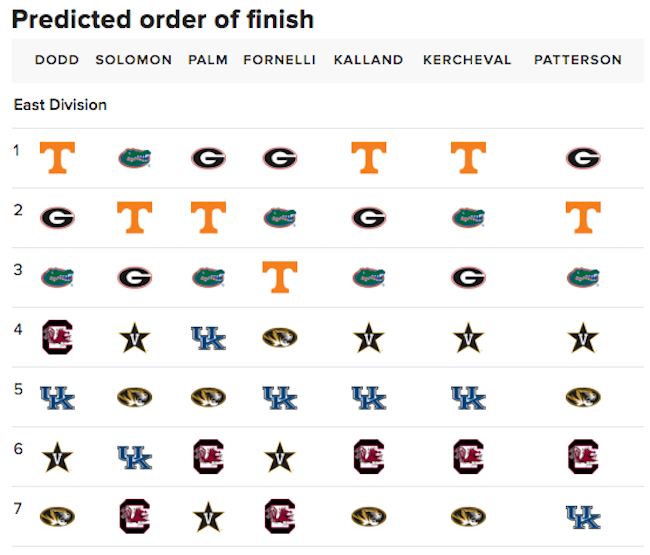Click the DODD column header
The image size is (650, 555).
[x=57, y=60]
